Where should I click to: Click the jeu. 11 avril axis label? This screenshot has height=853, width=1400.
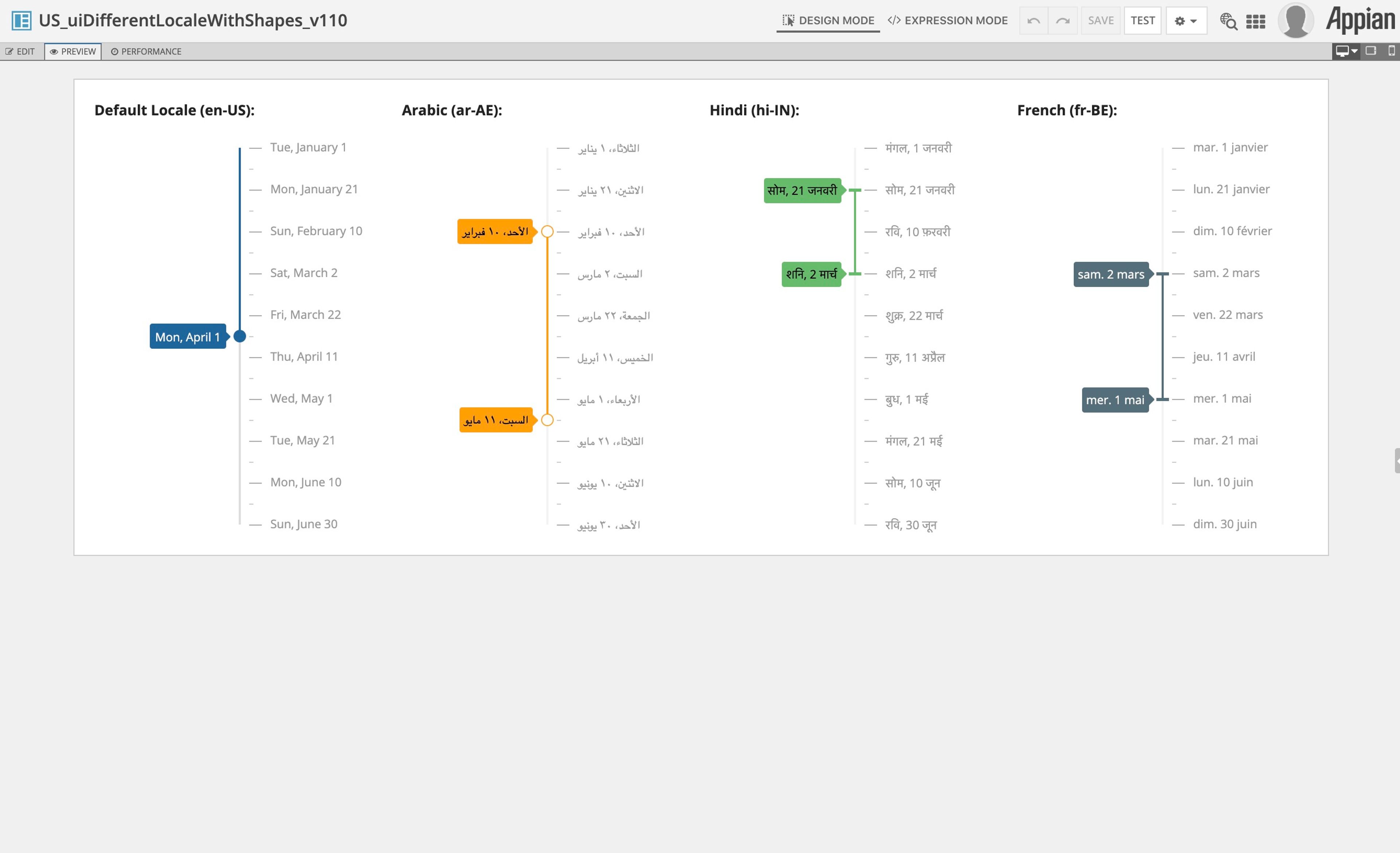[x=1224, y=356]
